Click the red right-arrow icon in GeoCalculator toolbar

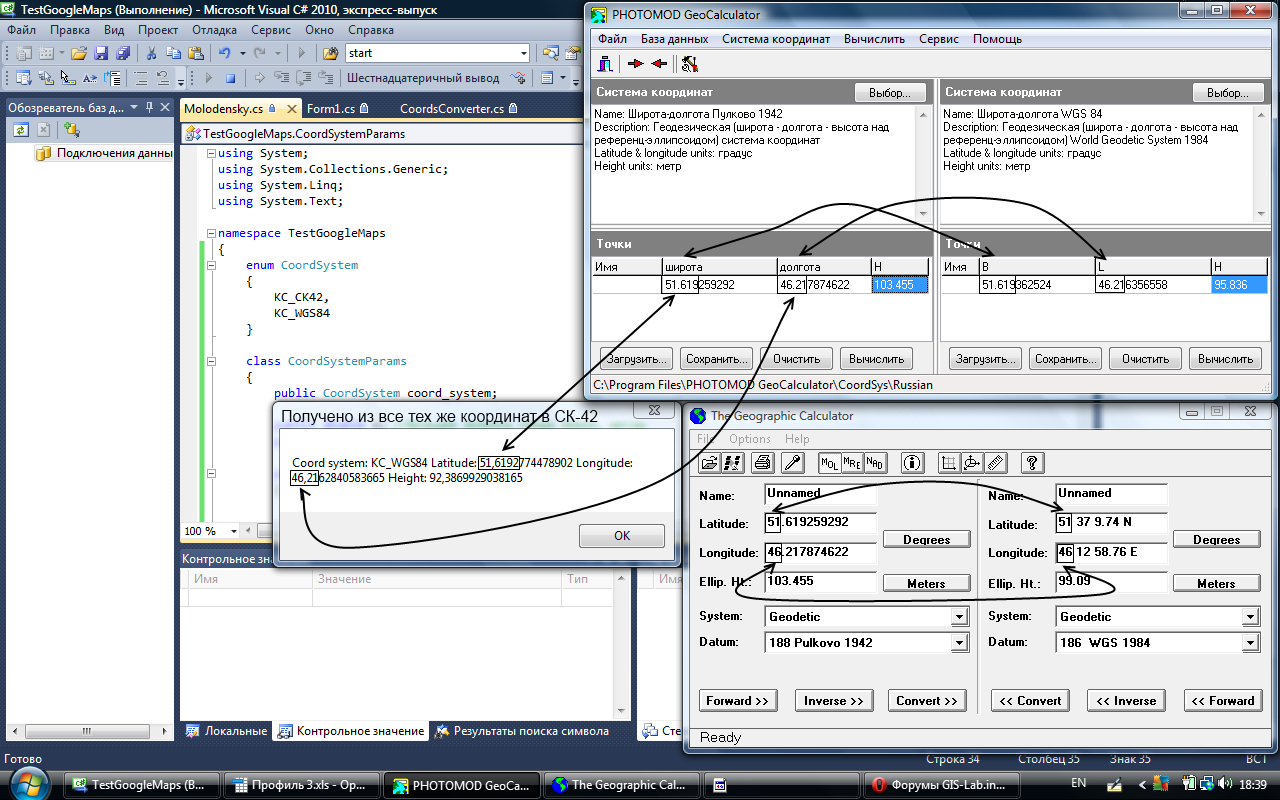pos(635,64)
